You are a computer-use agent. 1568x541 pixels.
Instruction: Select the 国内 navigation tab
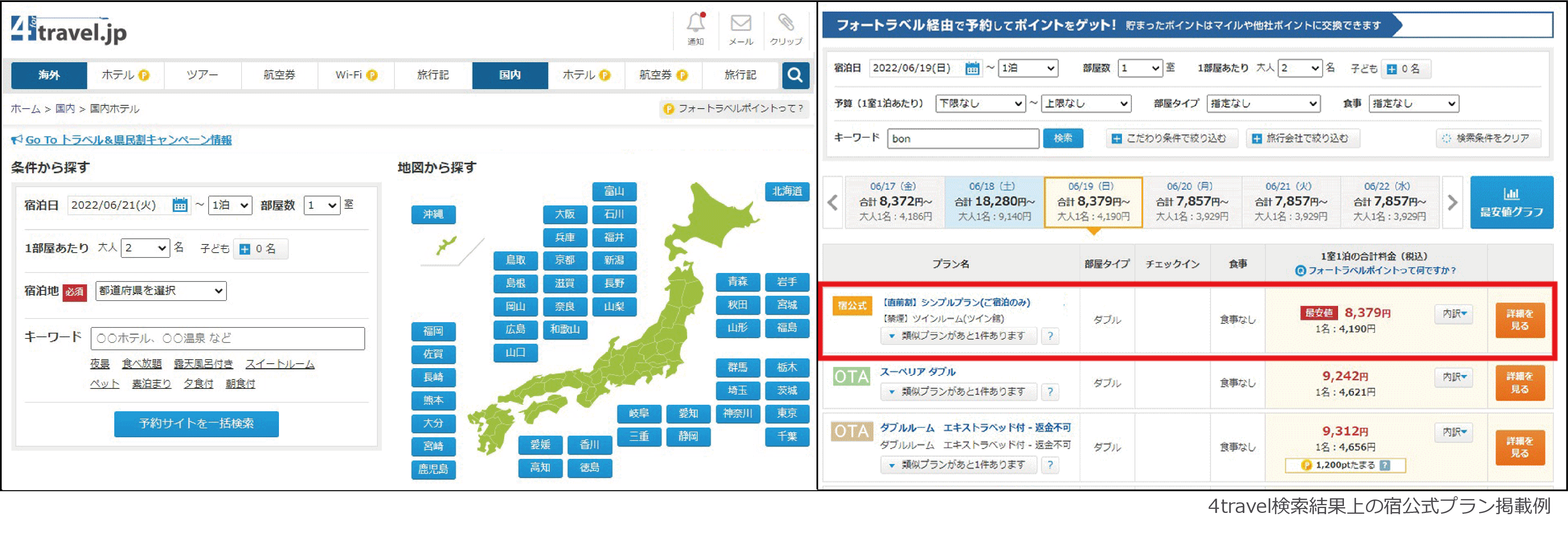(x=510, y=76)
